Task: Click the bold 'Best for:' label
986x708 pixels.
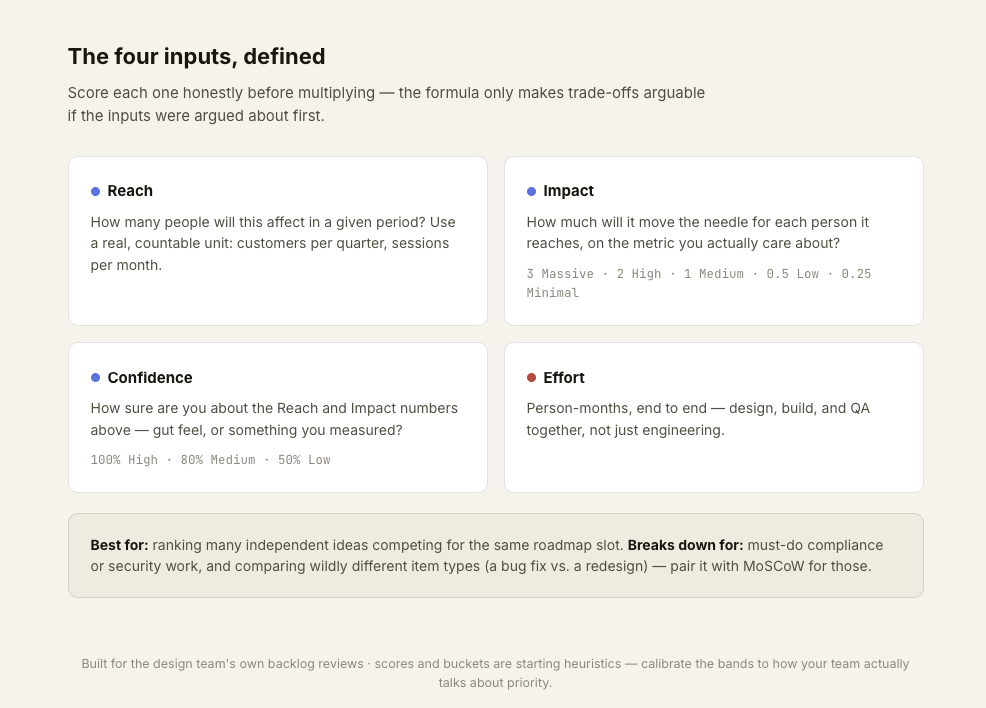Action: (119, 545)
